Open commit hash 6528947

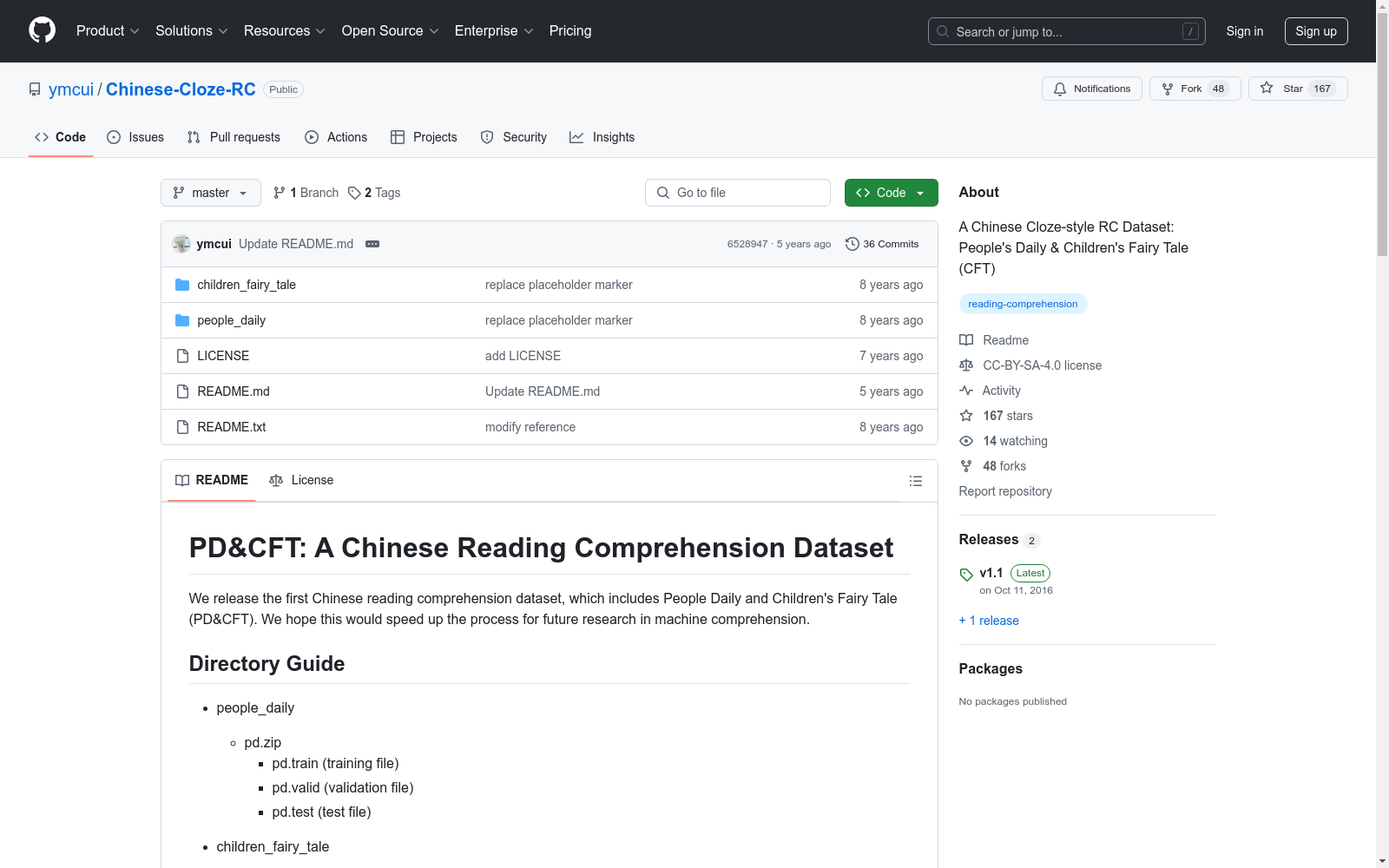tap(747, 244)
